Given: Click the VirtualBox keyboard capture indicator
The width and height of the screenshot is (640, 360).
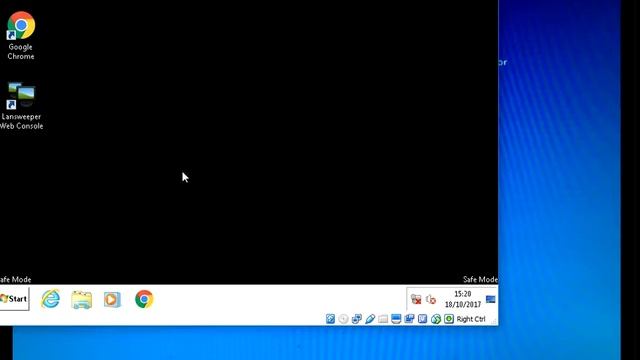Looking at the screenshot, I should click(449, 319).
